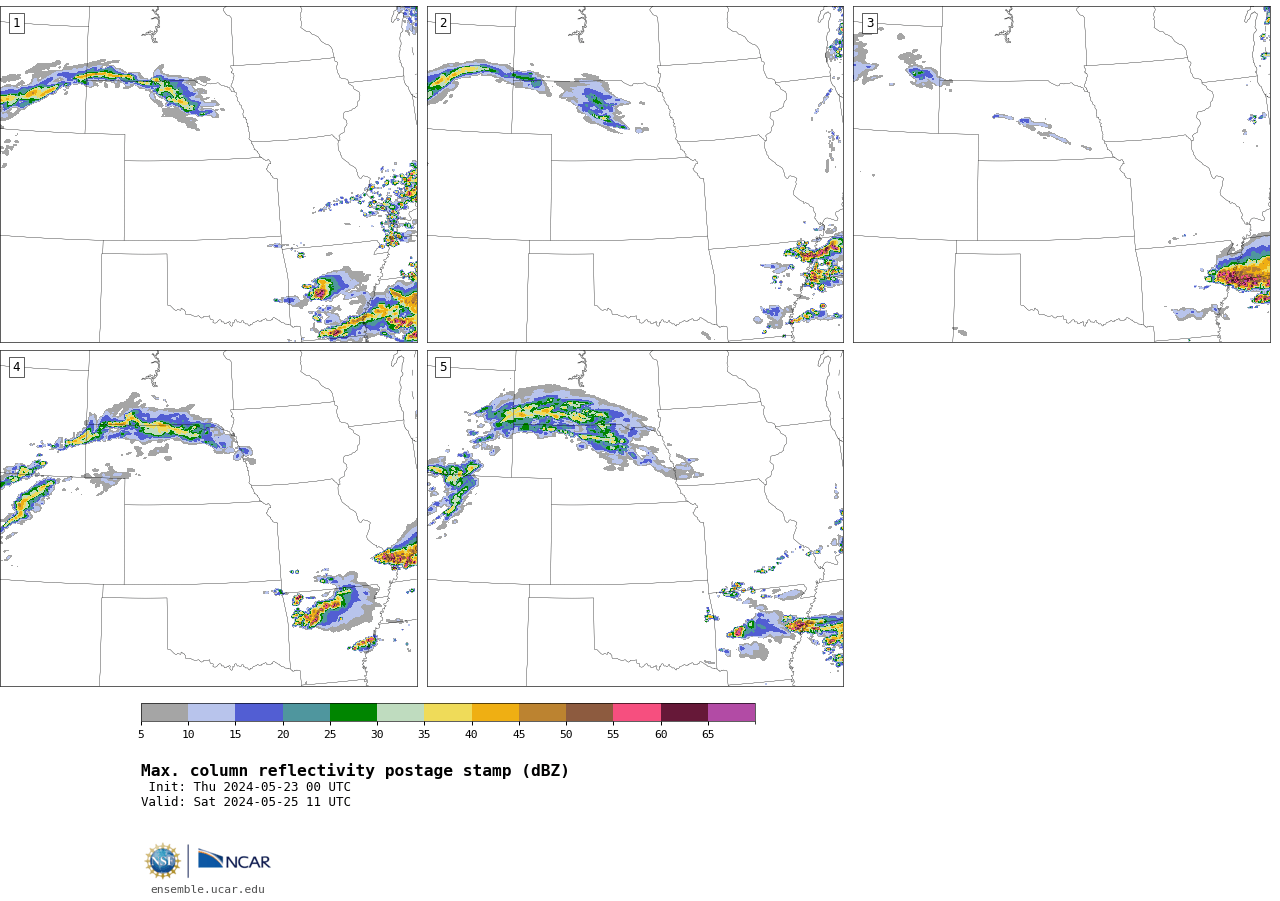This screenshot has width=1280, height=901.
Task: Click the brown 50-55 dBZ swatch
Action: pyautogui.click(x=589, y=712)
